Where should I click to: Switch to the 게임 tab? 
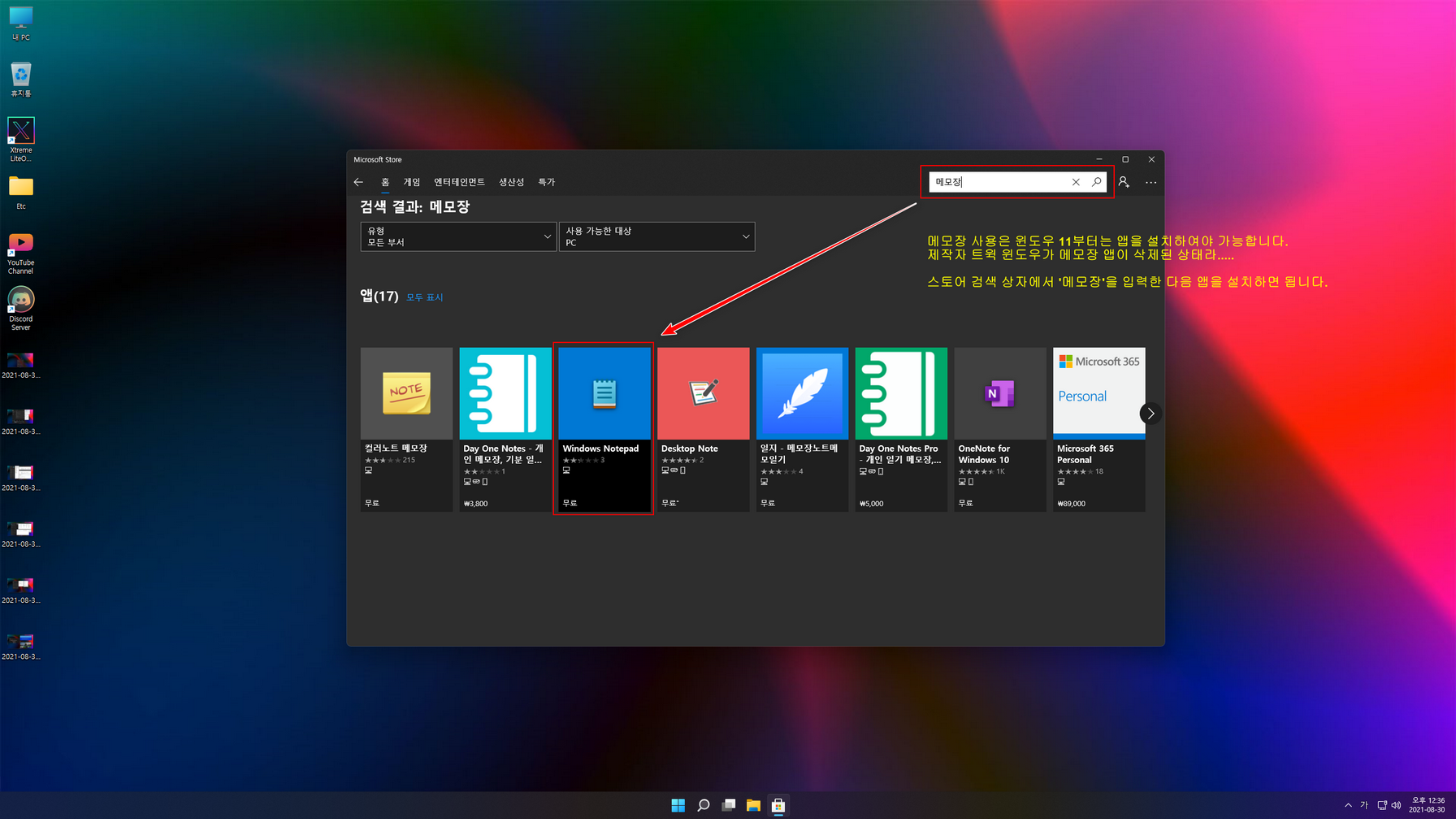412,182
